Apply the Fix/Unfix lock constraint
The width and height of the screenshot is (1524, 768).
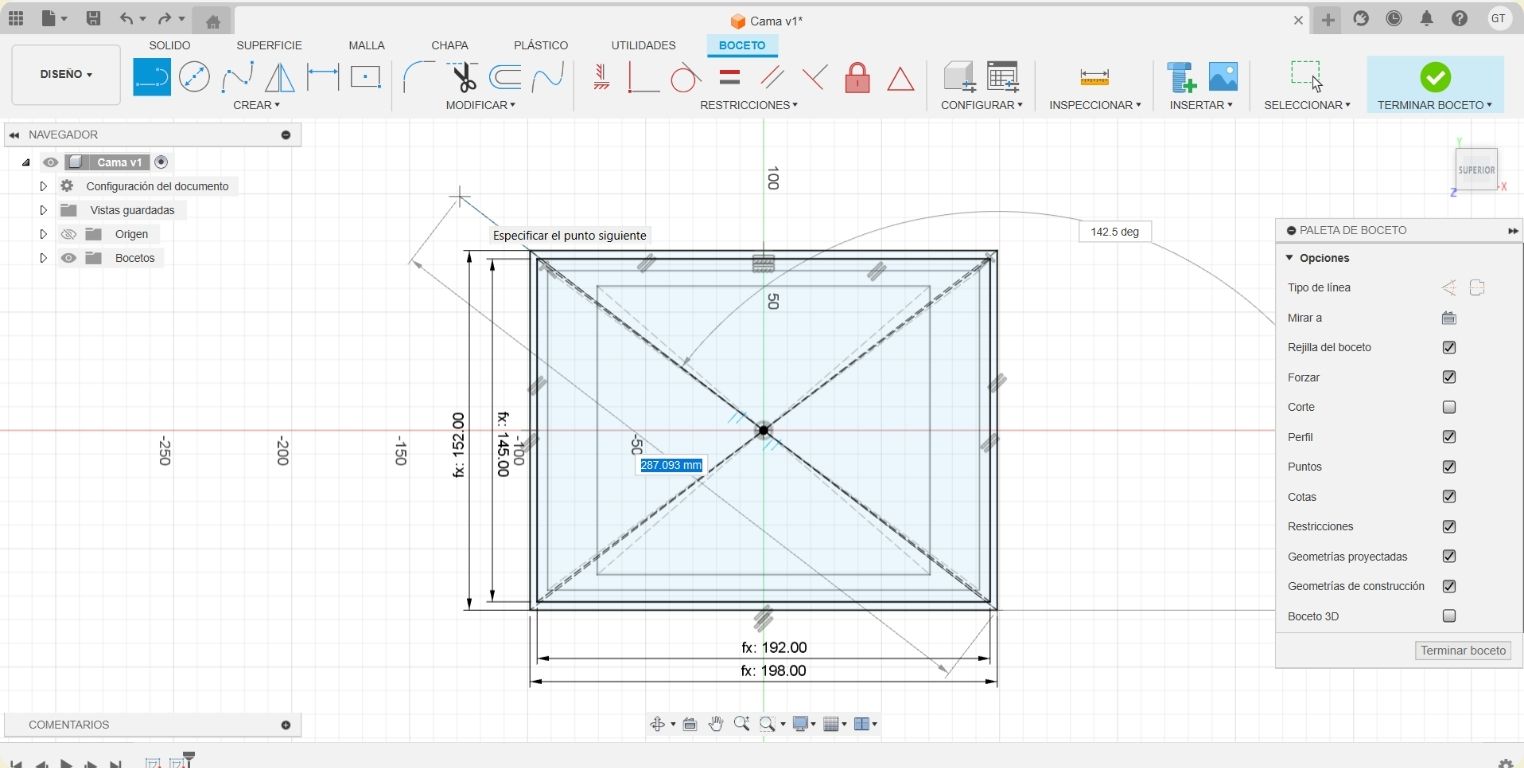(857, 77)
